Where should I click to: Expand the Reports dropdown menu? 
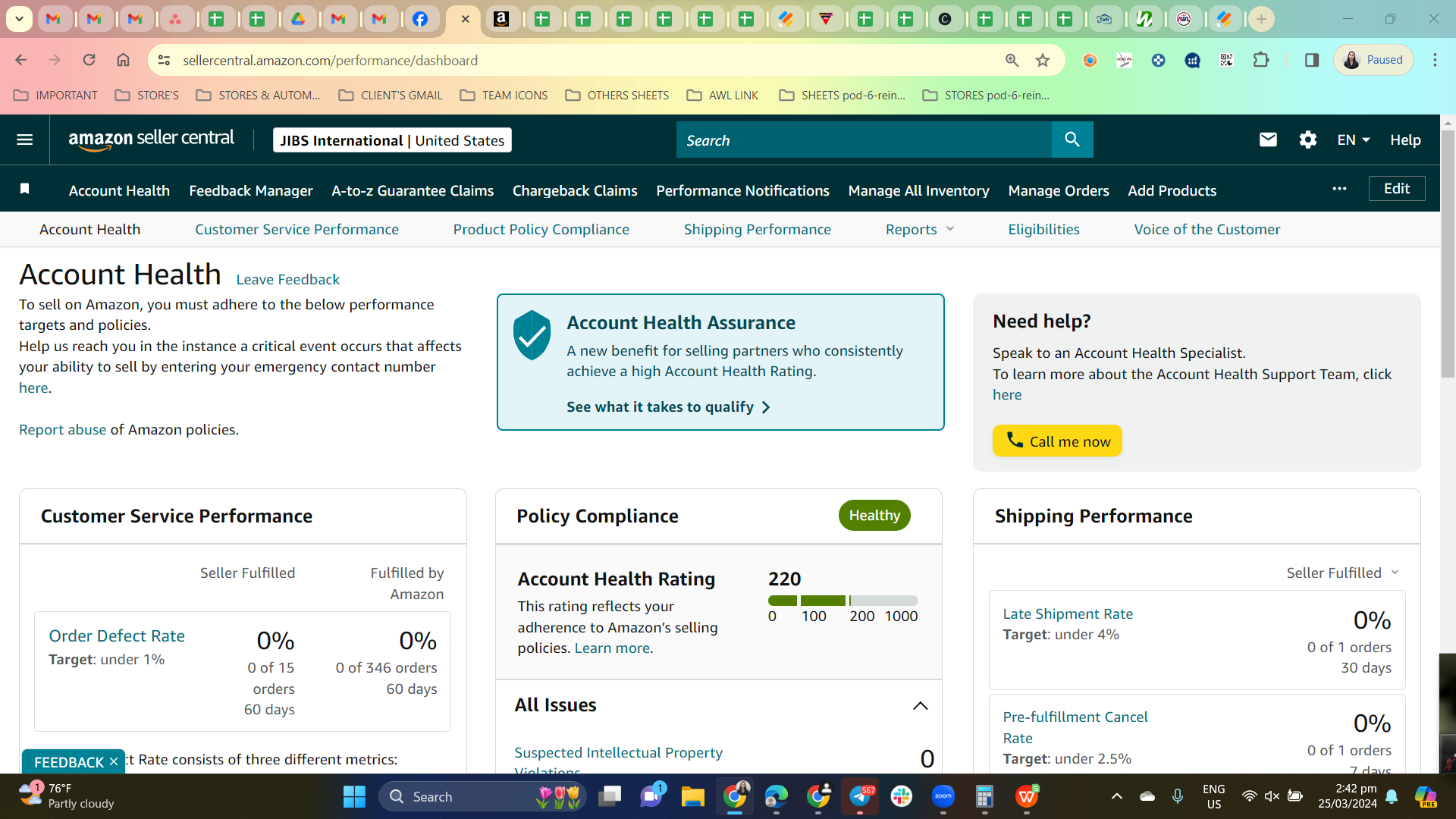[x=920, y=229]
